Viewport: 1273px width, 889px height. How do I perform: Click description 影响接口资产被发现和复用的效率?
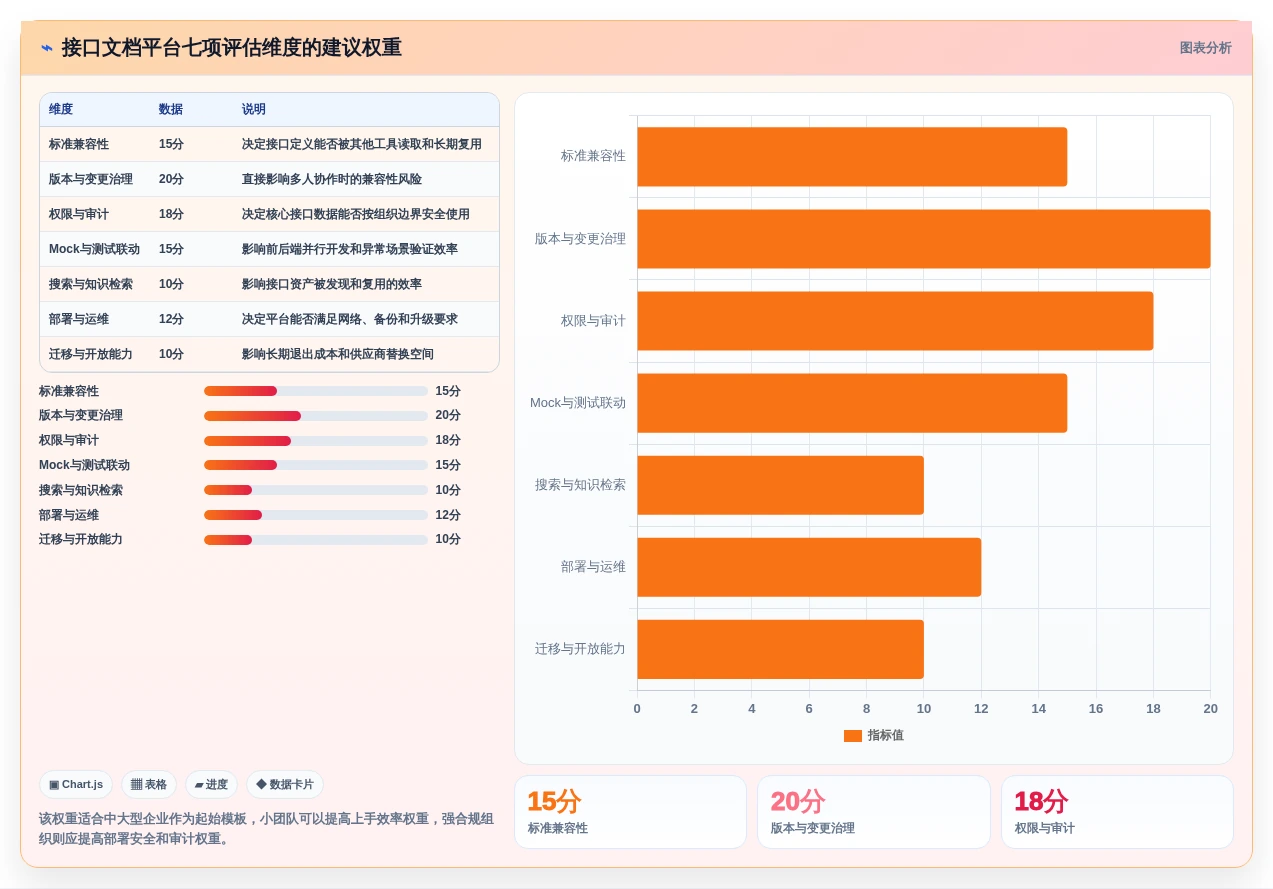tap(332, 284)
